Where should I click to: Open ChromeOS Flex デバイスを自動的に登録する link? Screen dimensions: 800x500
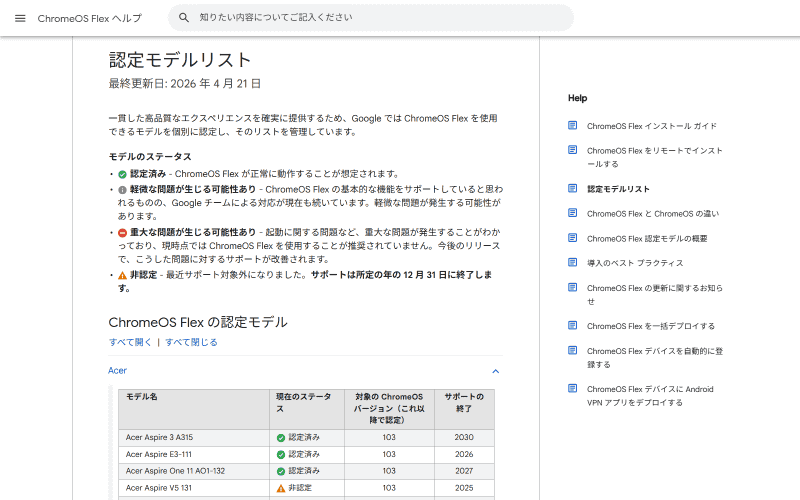[655, 358]
